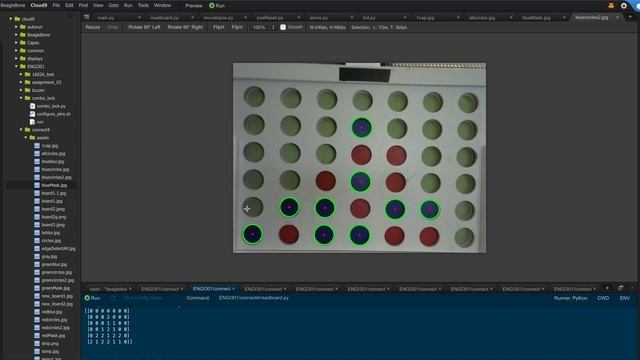Image resolution: width=640 pixels, height=360 pixels.
Task: Open redcircles.jpg in the file tree
Action: pyautogui.click(x=54, y=320)
